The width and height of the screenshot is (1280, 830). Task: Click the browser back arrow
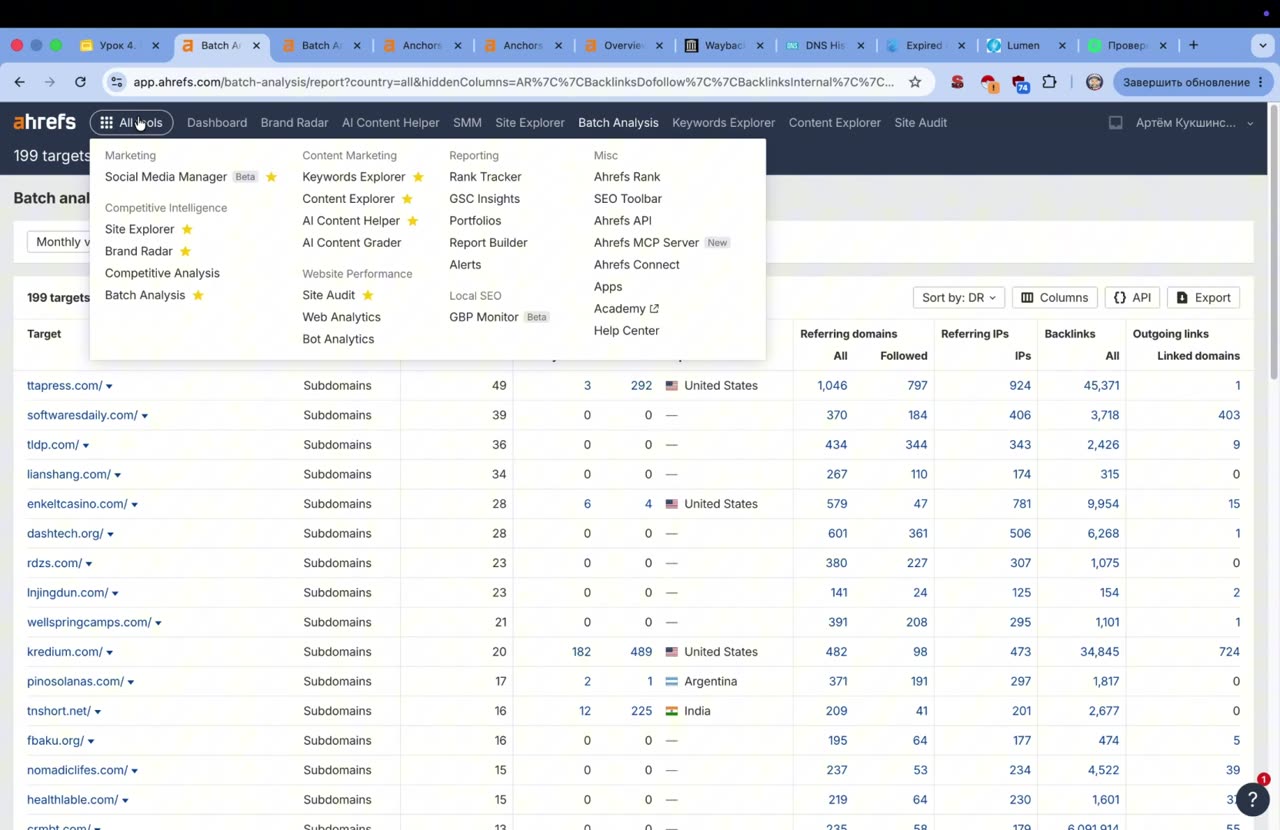click(x=20, y=82)
